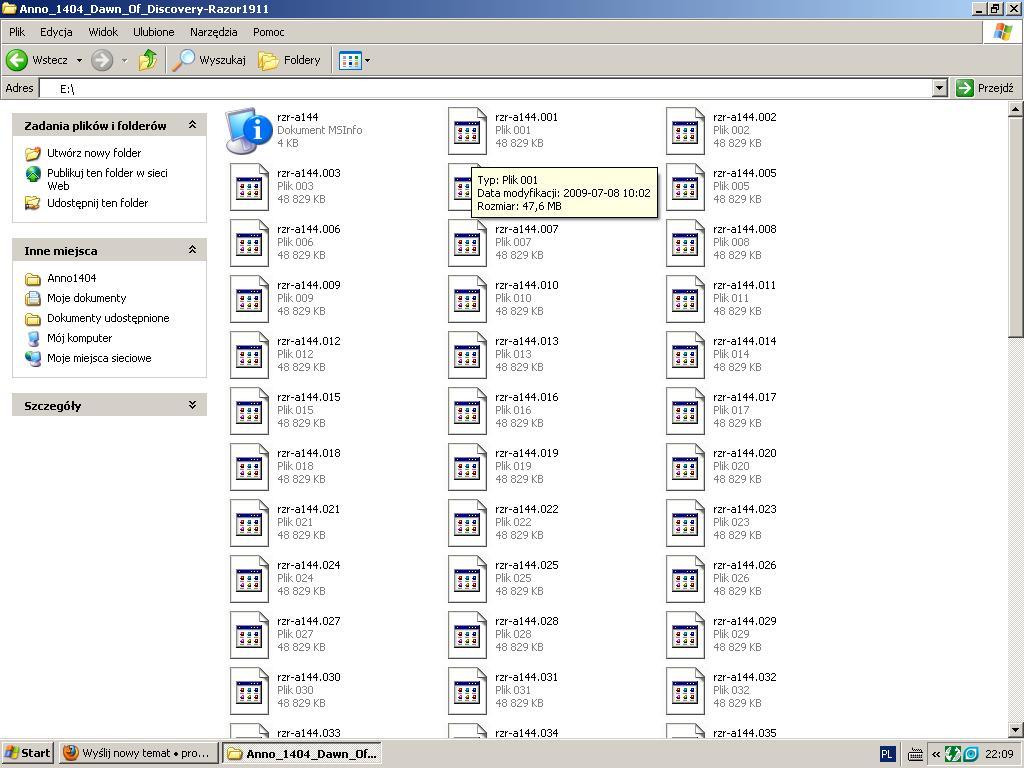
Task: Go up one folder level icon
Action: coord(148,60)
